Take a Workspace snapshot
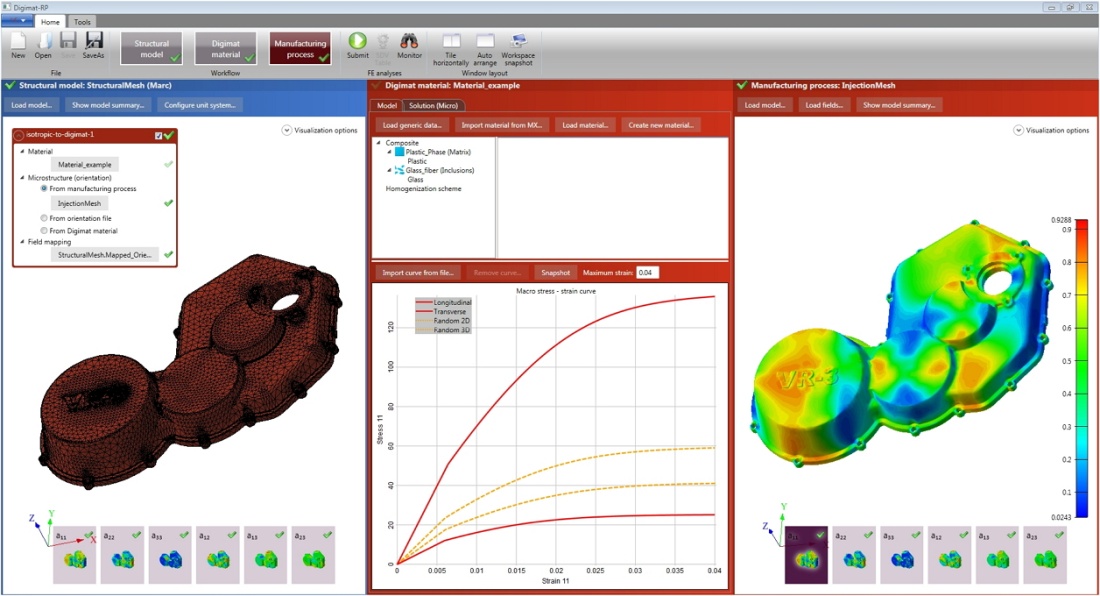Image resolution: width=1100 pixels, height=596 pixels. click(x=517, y=42)
